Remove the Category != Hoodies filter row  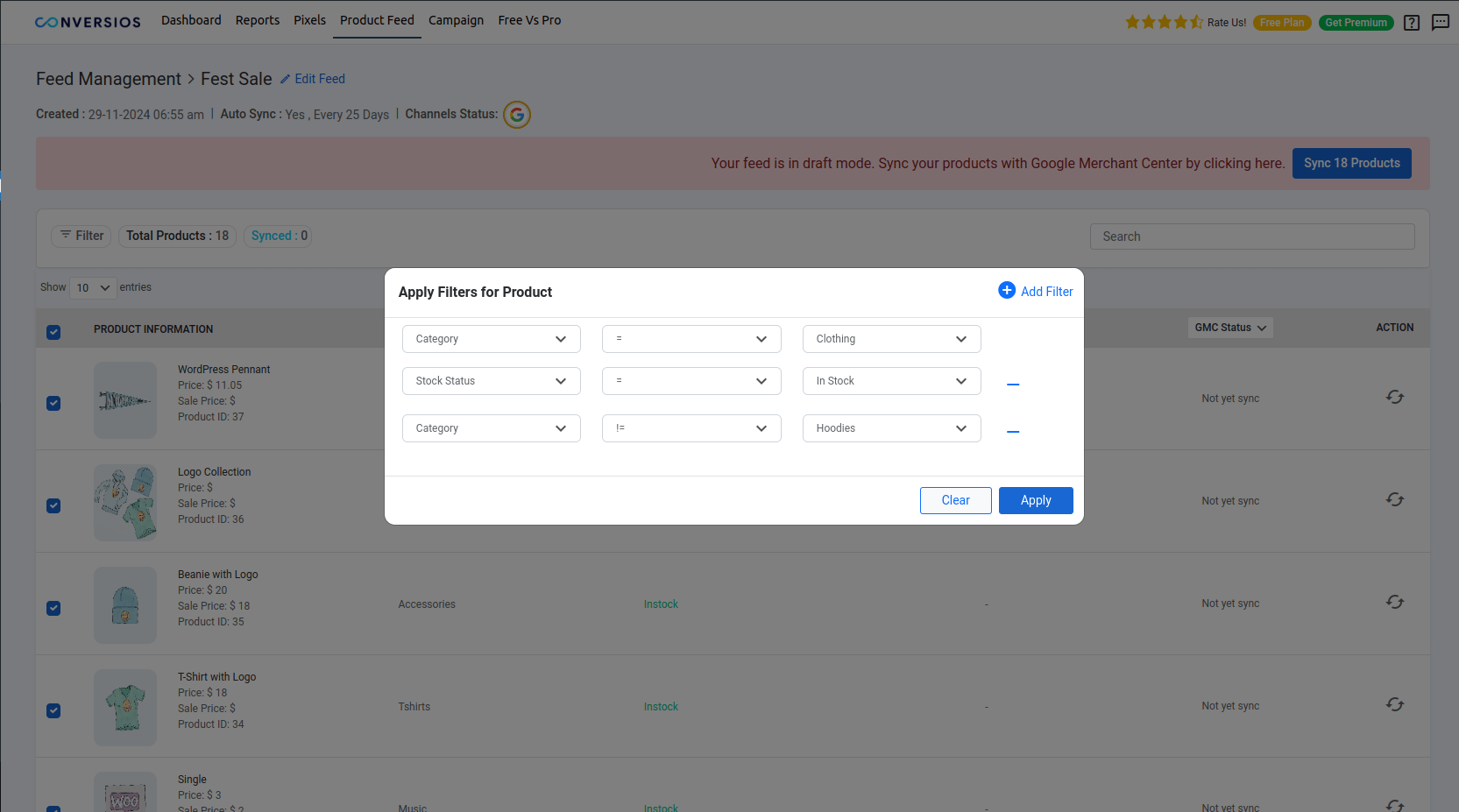(x=1013, y=432)
